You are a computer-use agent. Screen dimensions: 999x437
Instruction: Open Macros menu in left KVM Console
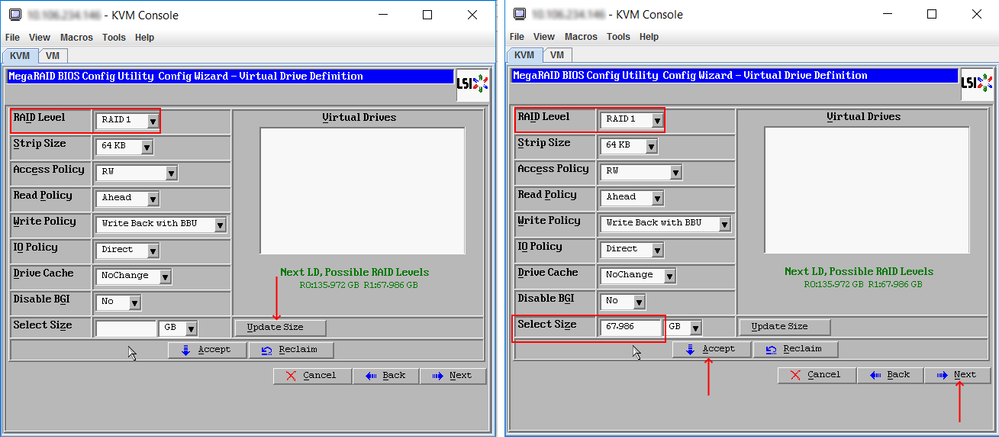[76, 38]
